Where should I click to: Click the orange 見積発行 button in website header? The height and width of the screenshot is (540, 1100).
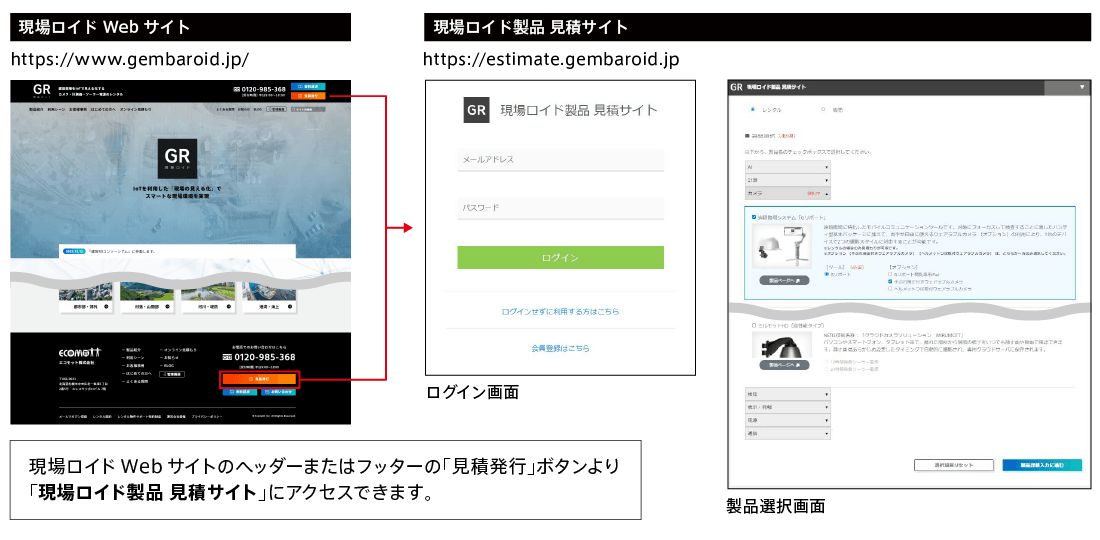(309, 98)
